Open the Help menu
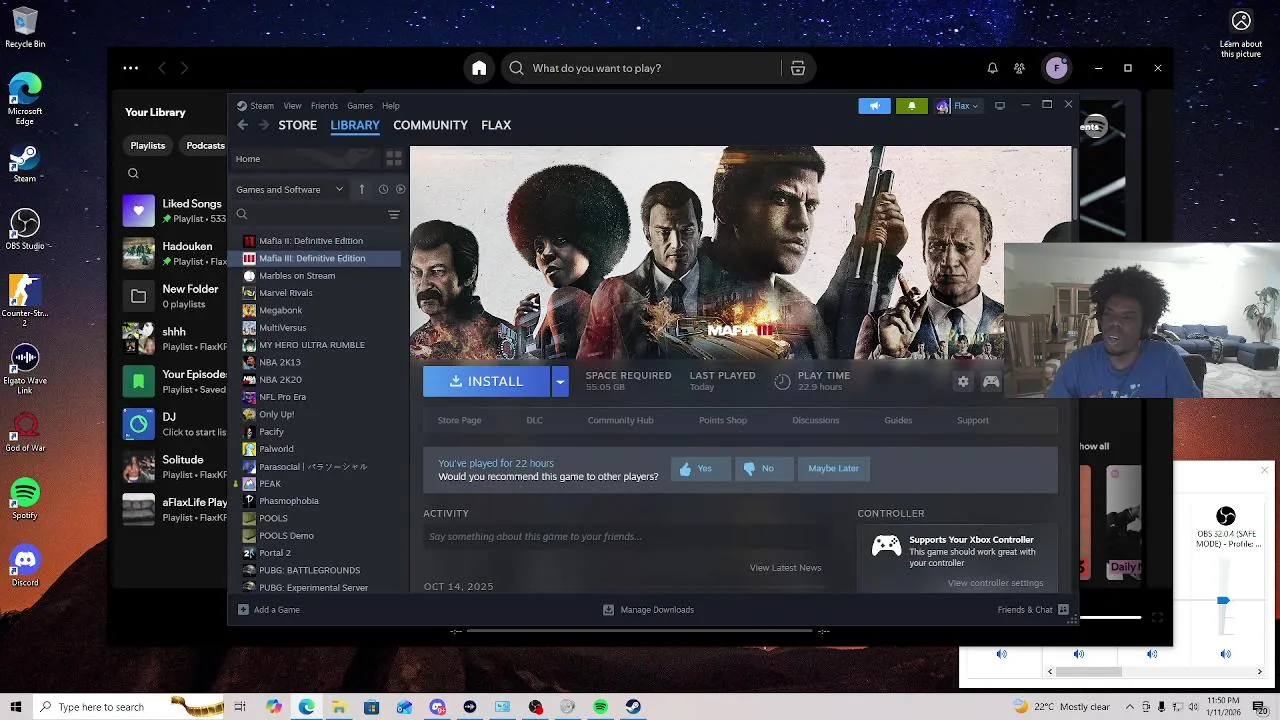This screenshot has width=1280, height=720. (x=391, y=106)
